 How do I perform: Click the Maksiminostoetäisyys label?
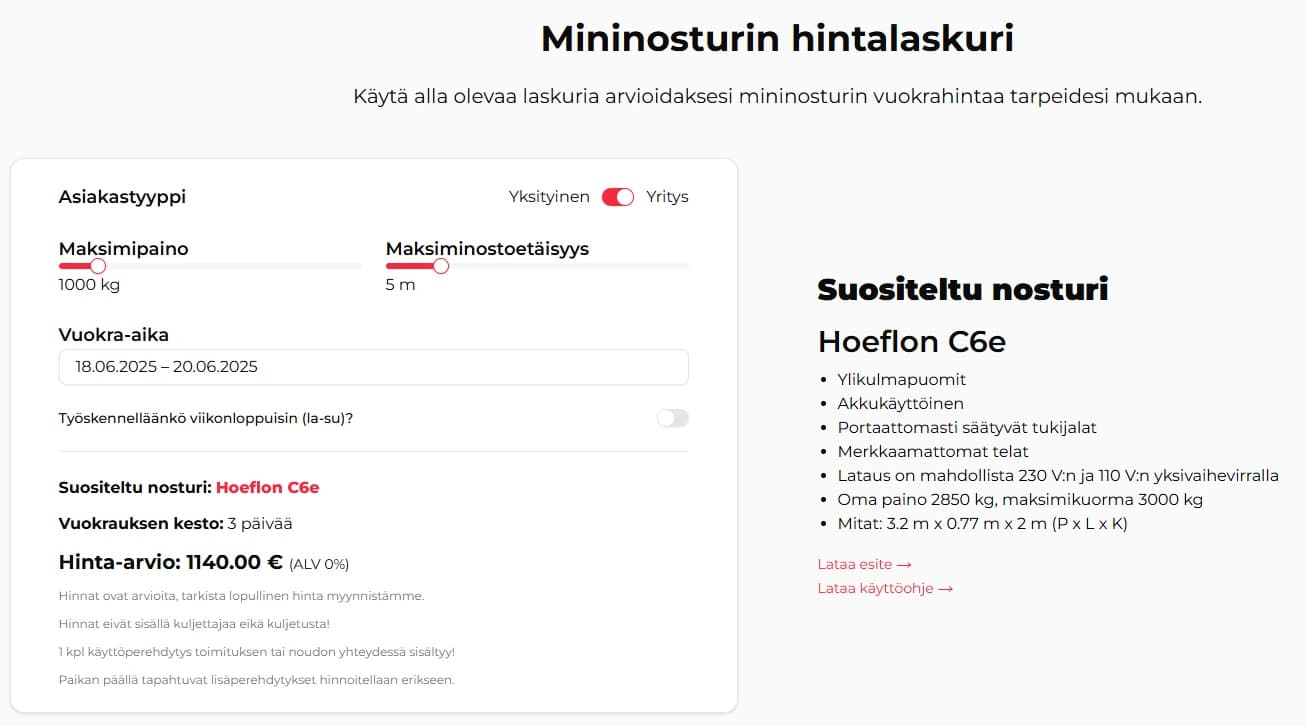point(488,249)
